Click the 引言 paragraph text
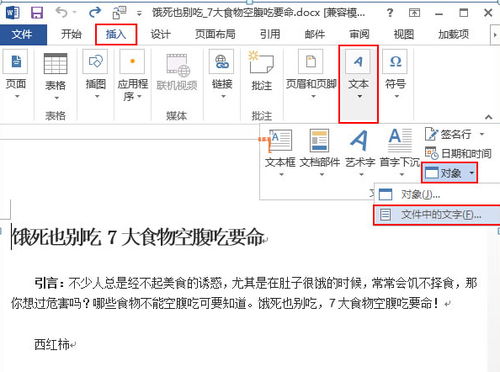 pyautogui.click(x=245, y=293)
